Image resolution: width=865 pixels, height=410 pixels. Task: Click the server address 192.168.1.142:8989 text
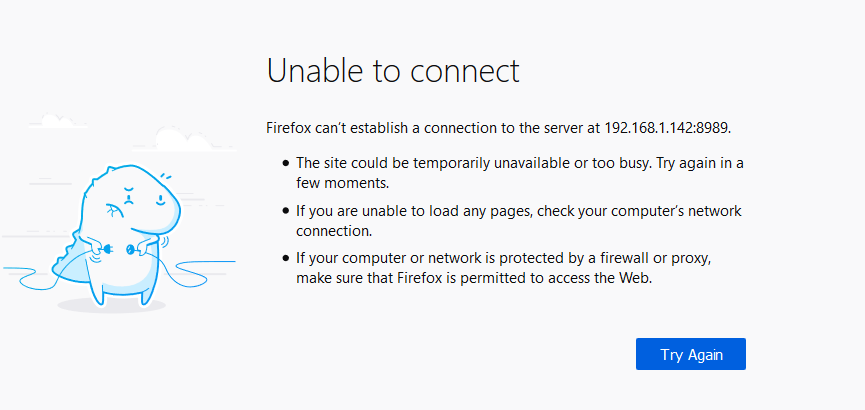tap(668, 128)
